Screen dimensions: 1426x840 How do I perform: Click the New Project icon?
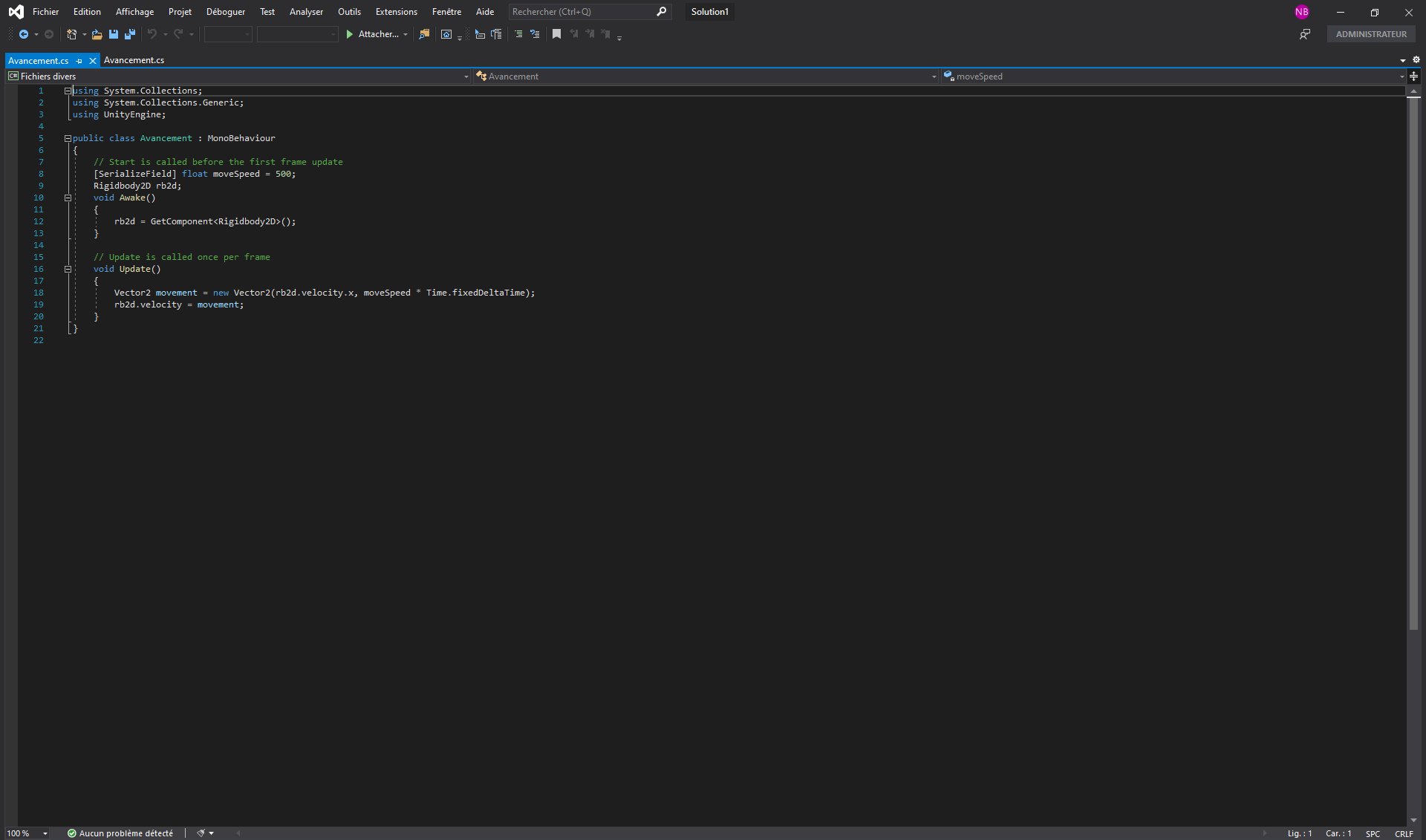(x=71, y=34)
